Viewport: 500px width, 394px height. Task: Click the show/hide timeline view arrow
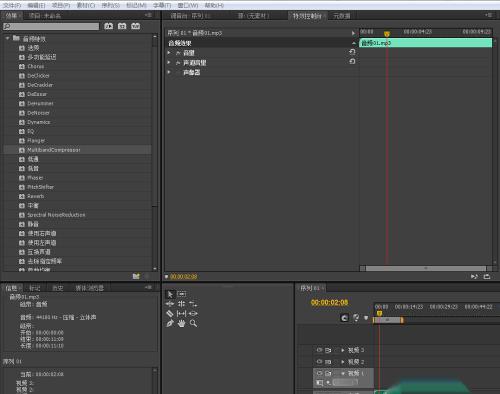click(353, 33)
